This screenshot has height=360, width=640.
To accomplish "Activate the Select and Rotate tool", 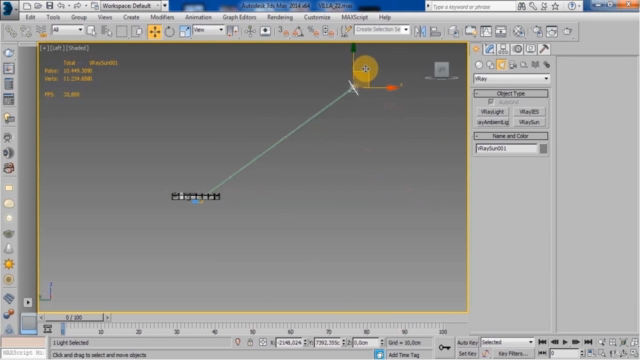I will coord(170,31).
